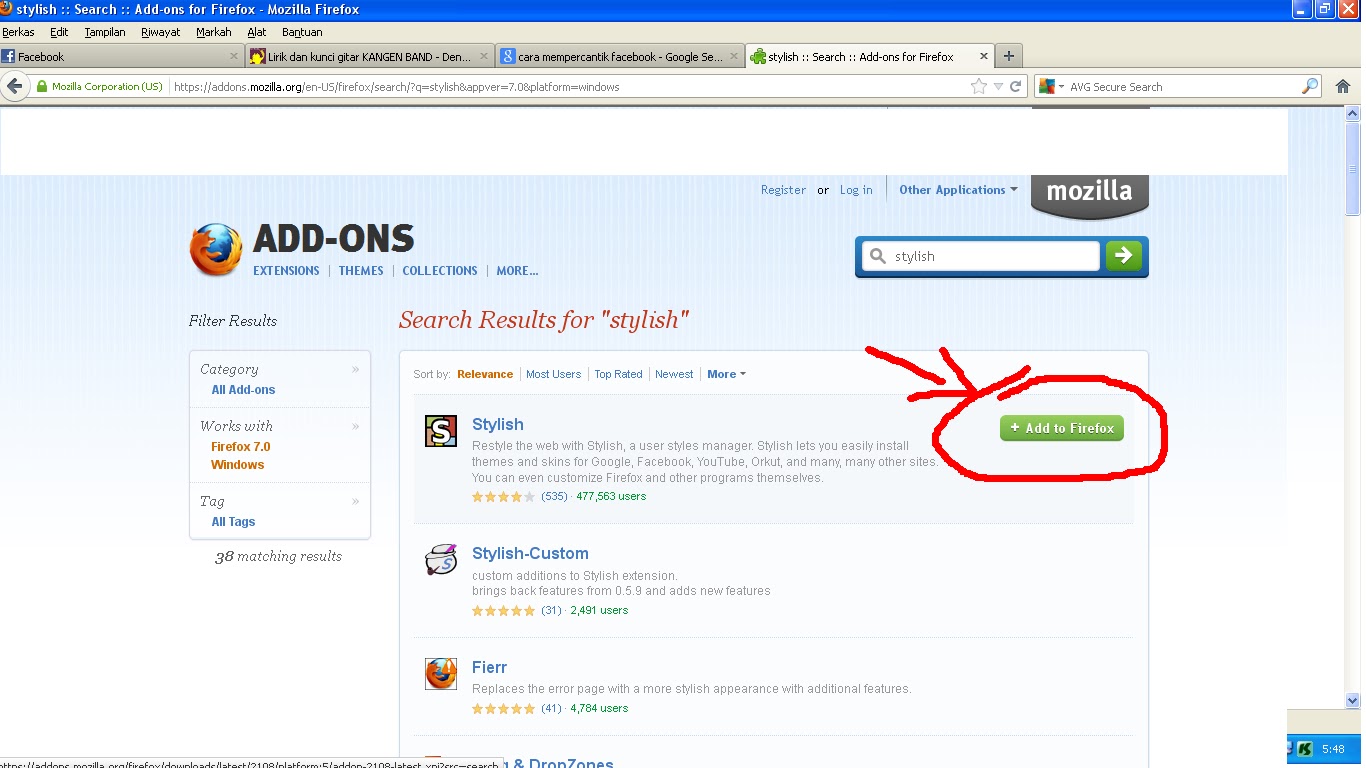
Task: Click the Firefox logo beside ADD-ONS
Action: [216, 249]
